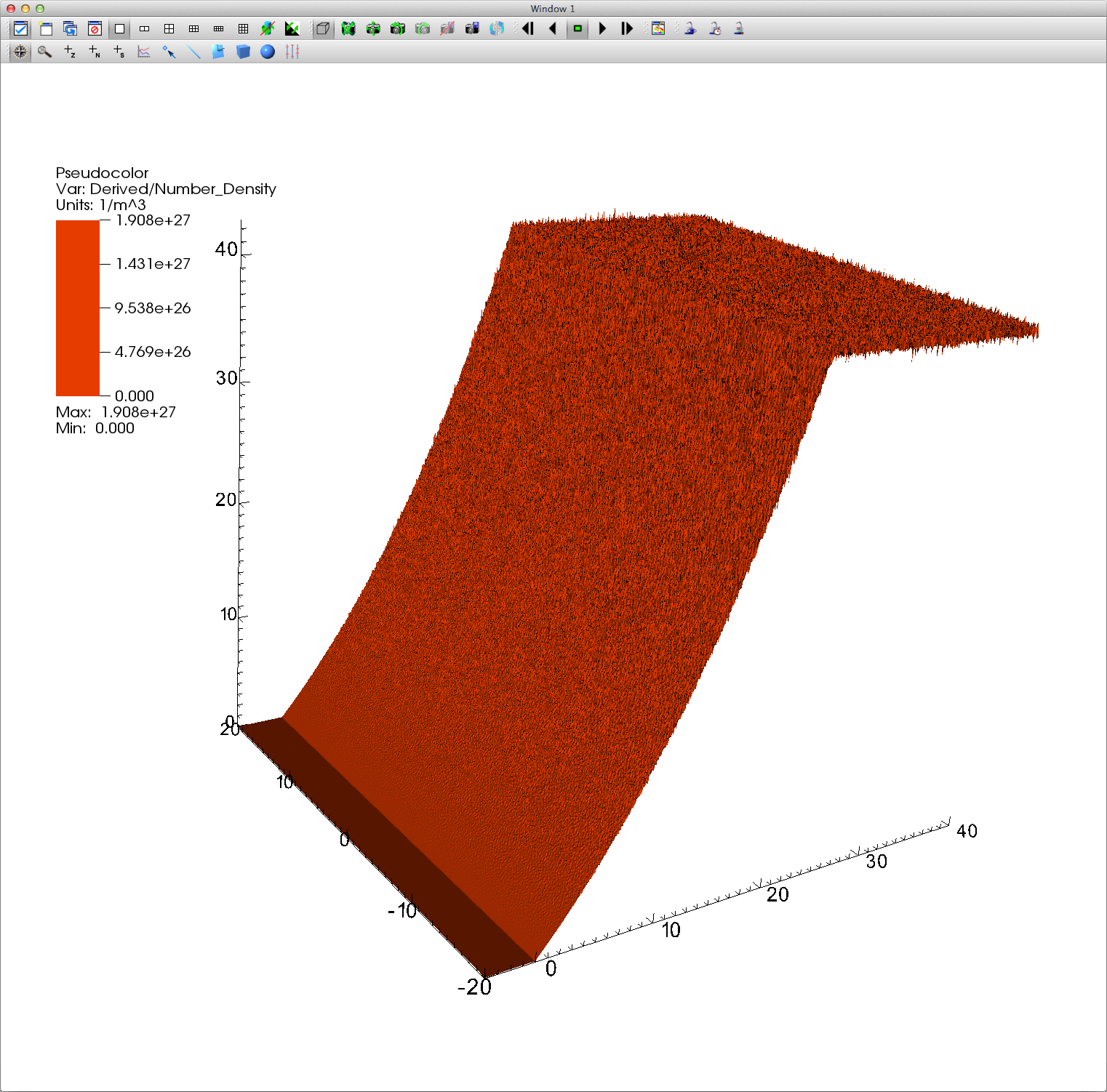Image resolution: width=1107 pixels, height=1092 pixels.
Task: Enable the sphere tool
Action: pos(268,52)
